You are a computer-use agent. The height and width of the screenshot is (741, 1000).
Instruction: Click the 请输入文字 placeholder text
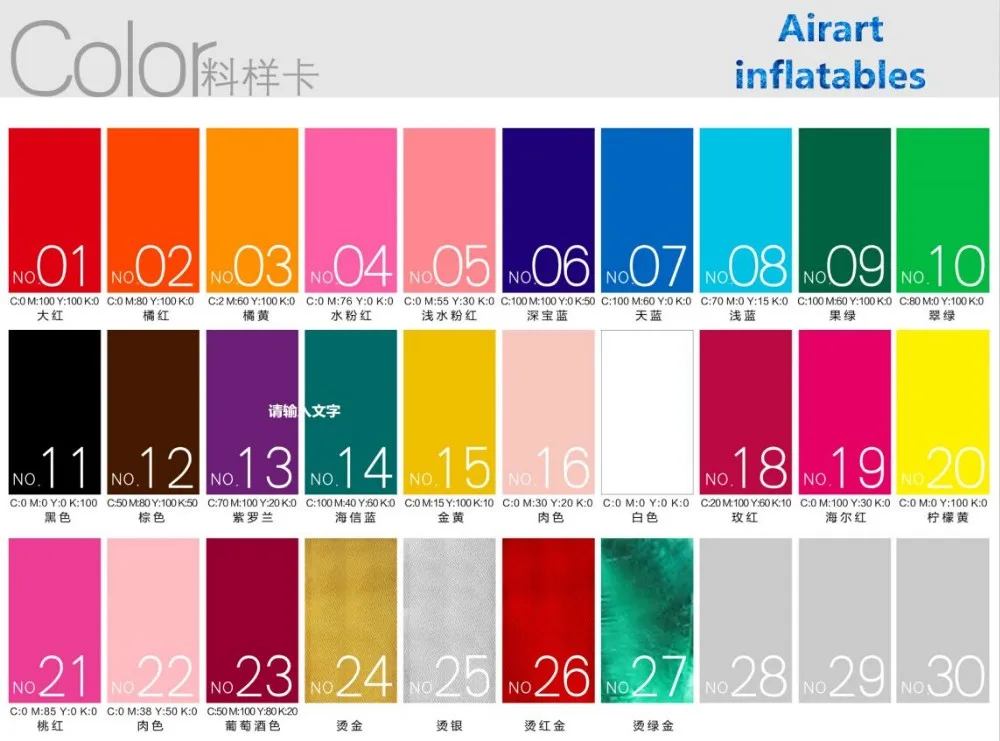click(x=304, y=410)
